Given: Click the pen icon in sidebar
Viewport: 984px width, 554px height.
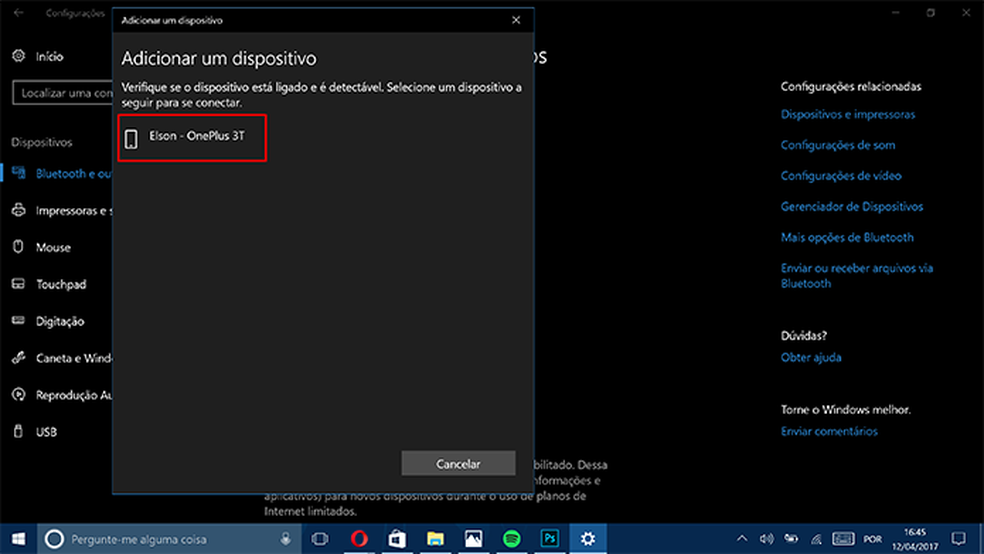Looking at the screenshot, I should point(18,358).
